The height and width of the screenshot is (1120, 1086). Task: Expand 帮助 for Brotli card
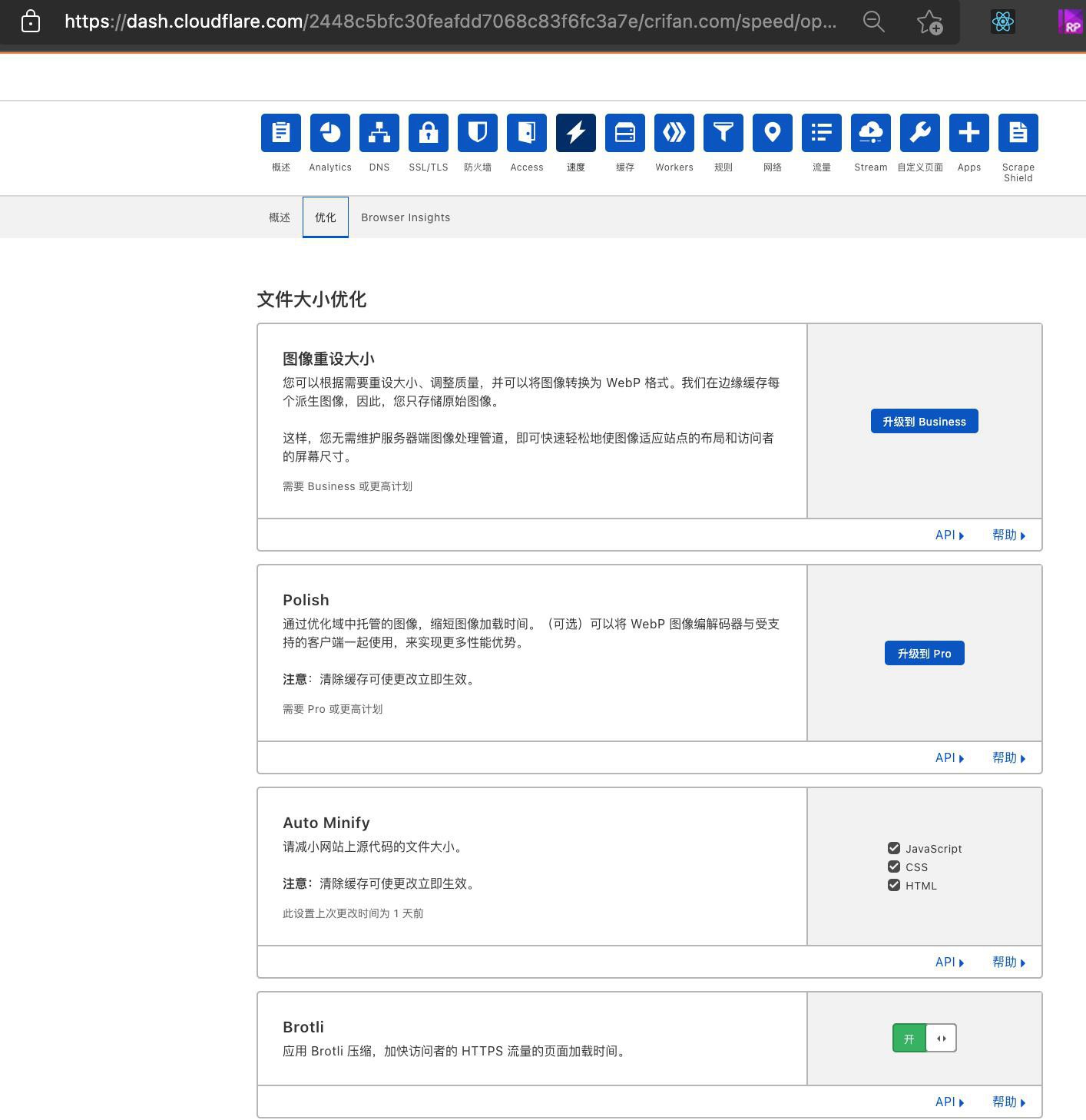tap(1009, 1102)
